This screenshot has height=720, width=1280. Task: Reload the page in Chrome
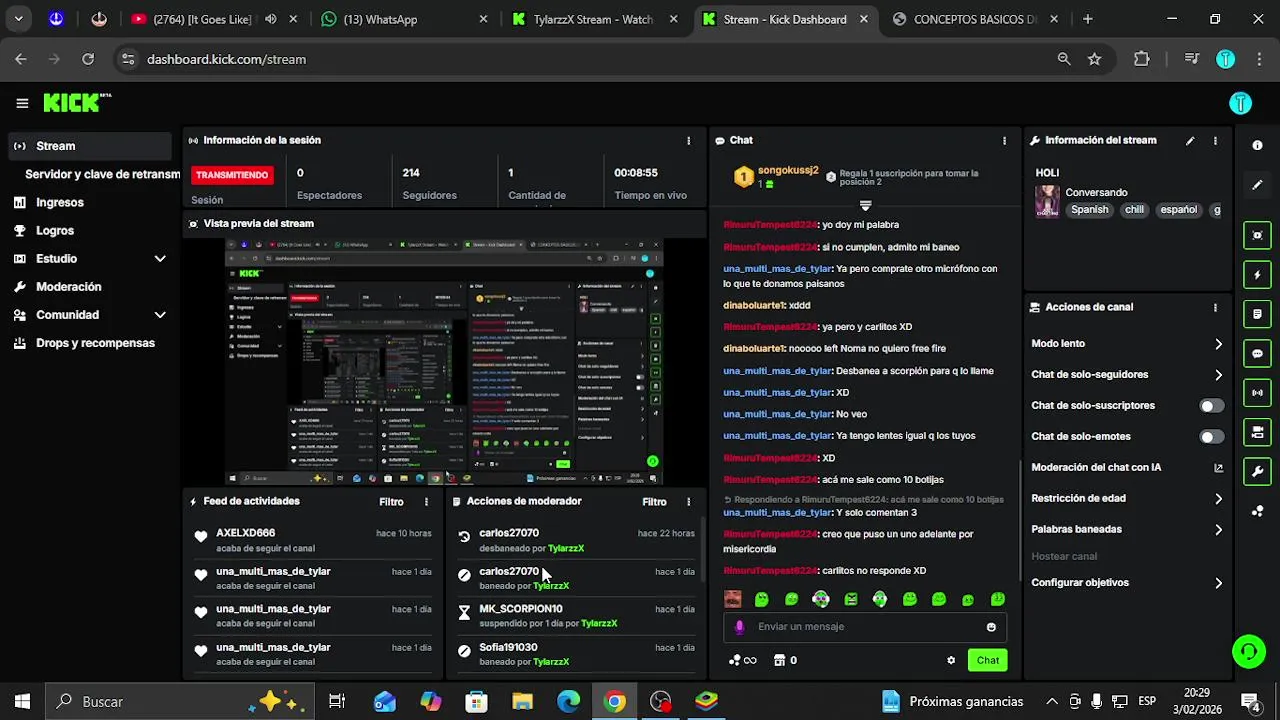coord(88,59)
